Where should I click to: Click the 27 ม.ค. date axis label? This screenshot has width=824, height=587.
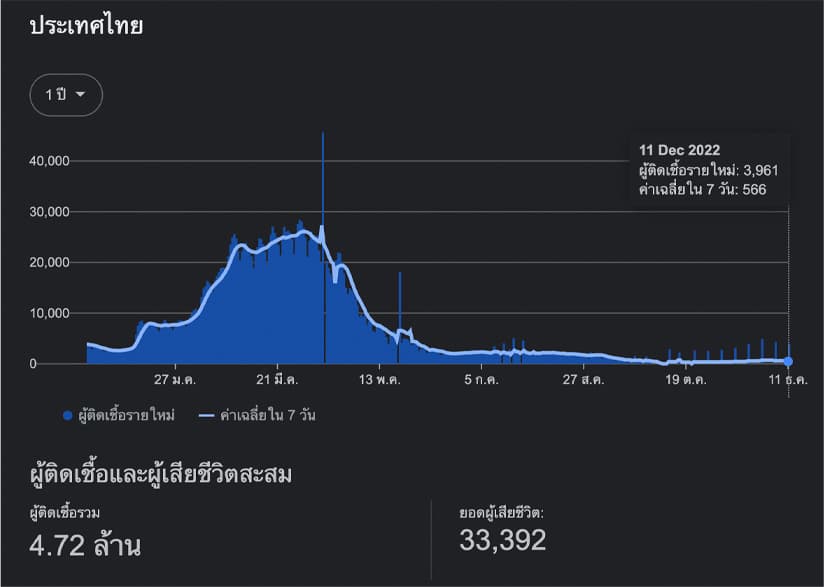(175, 379)
